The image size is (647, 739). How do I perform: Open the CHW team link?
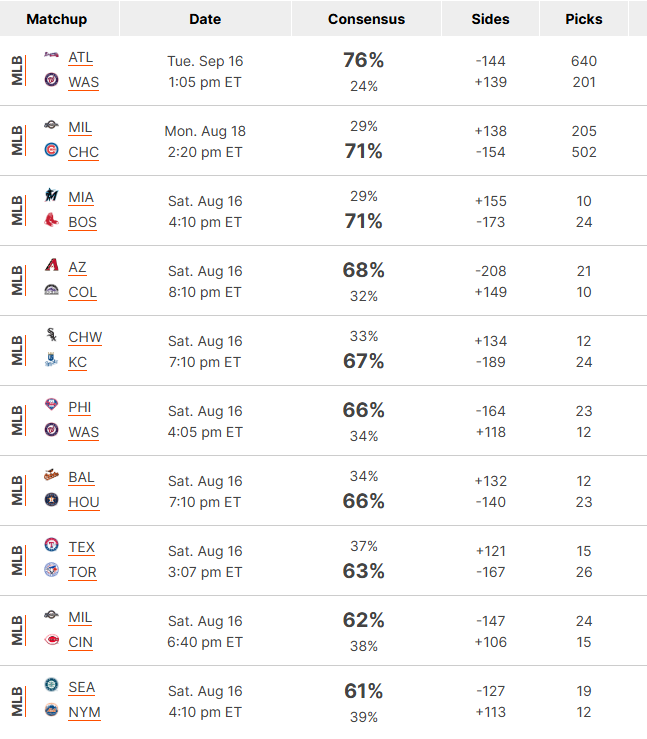tap(85, 337)
